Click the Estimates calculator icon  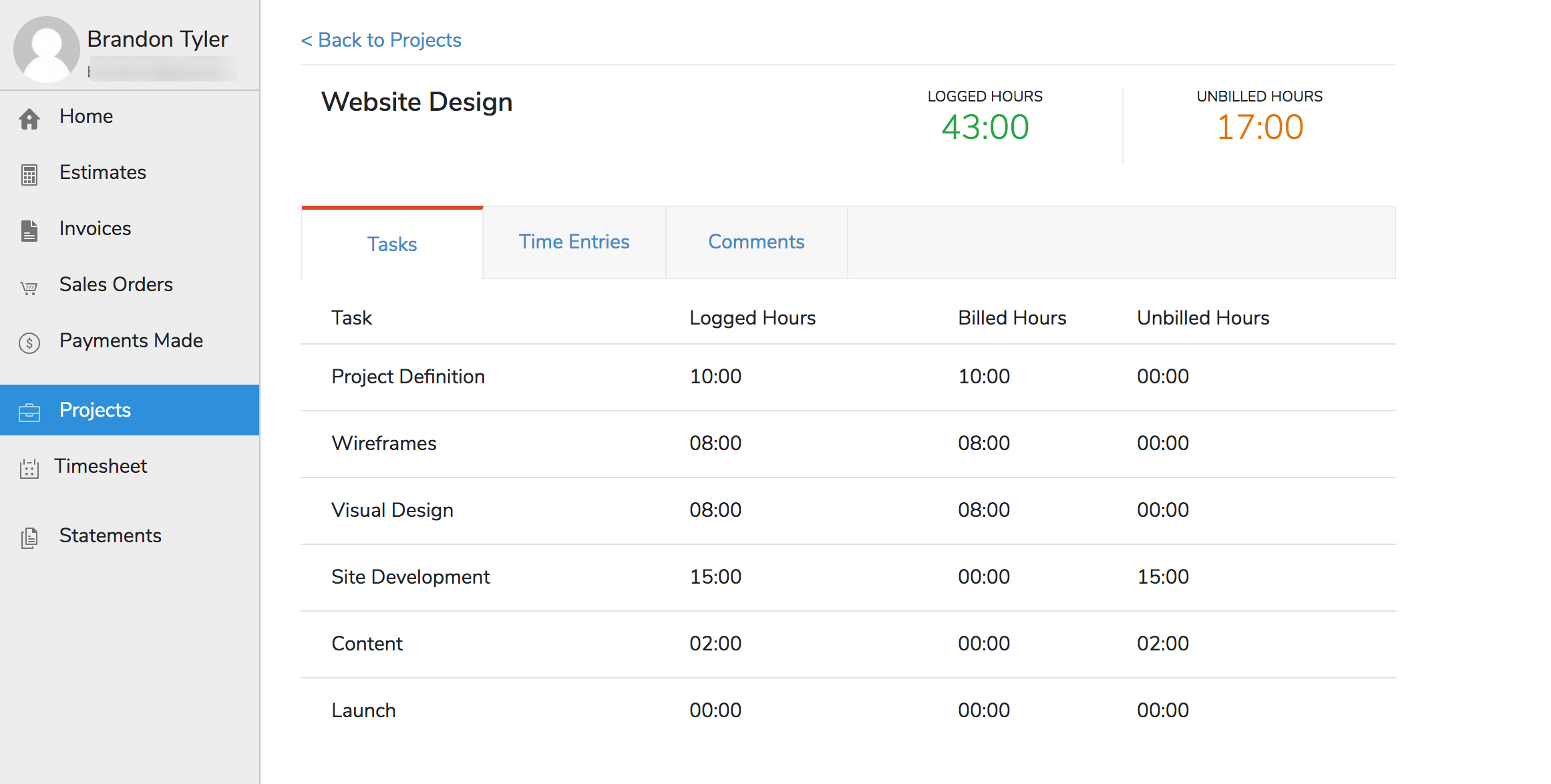coord(29,173)
